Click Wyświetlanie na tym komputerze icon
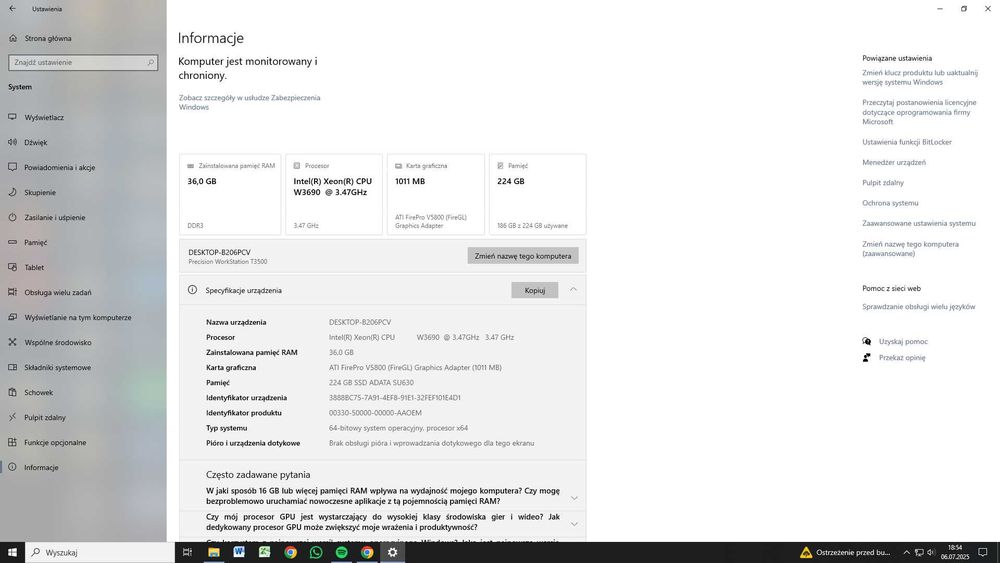This screenshot has height=563, width=1000. tap(12, 317)
